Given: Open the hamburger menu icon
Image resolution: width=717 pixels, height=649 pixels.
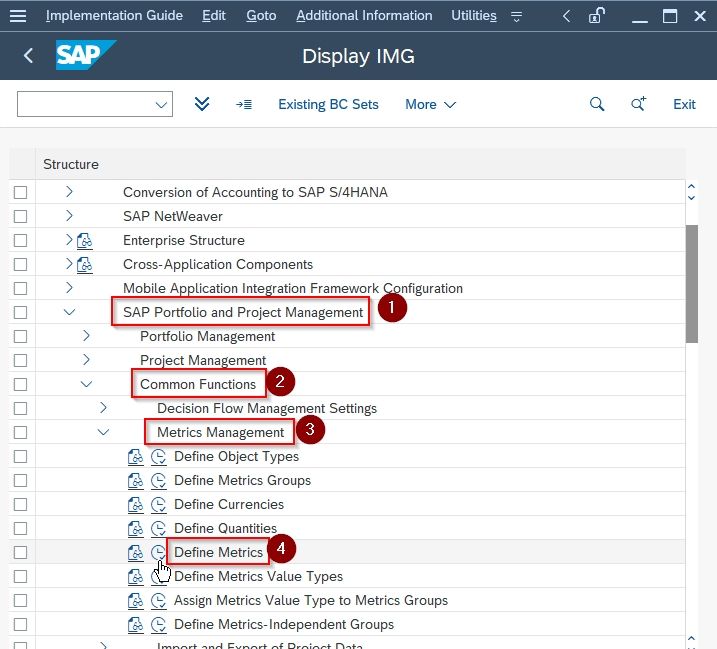Looking at the screenshot, I should (x=18, y=16).
